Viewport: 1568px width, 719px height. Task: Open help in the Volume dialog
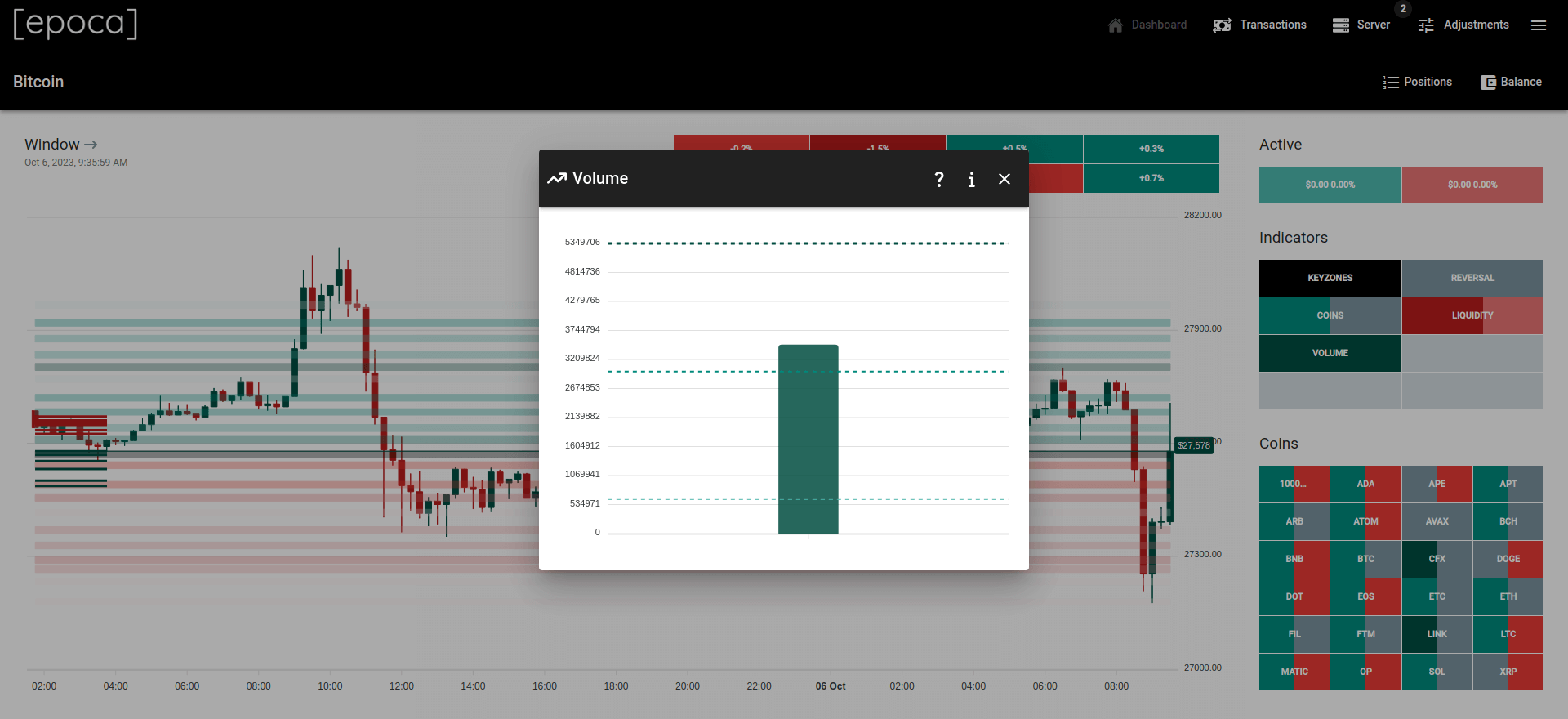click(939, 179)
